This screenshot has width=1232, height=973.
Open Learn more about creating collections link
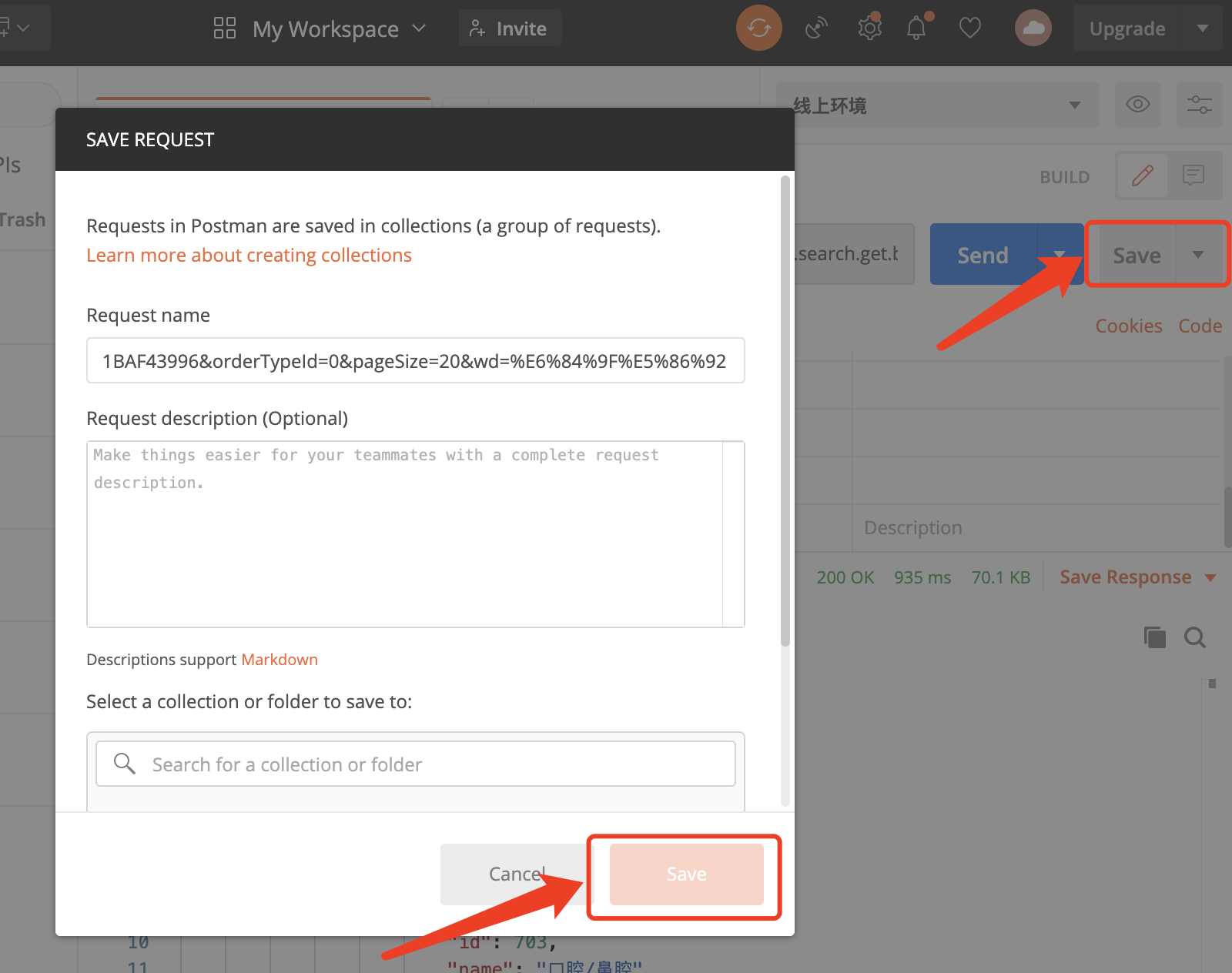pyautogui.click(x=249, y=255)
